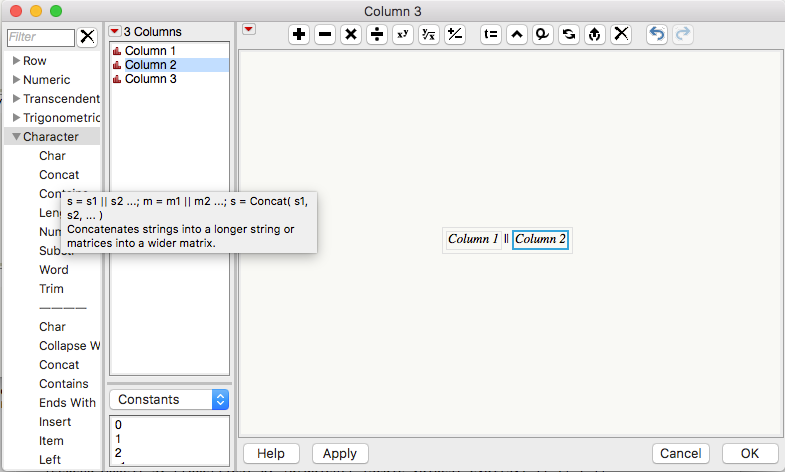Viewport: 785px width, 472px height.
Task: Click the Delete Element toolbar button
Action: coord(543,35)
